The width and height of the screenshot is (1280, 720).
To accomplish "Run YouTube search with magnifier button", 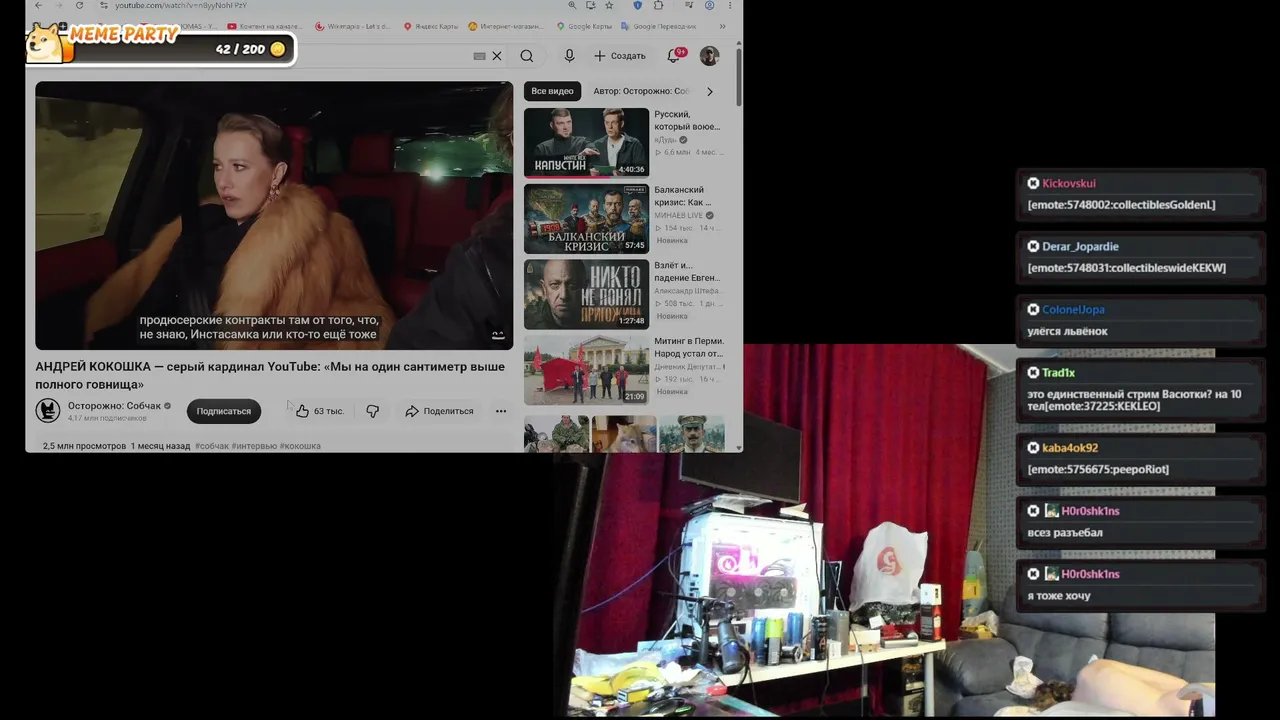I will click(527, 56).
